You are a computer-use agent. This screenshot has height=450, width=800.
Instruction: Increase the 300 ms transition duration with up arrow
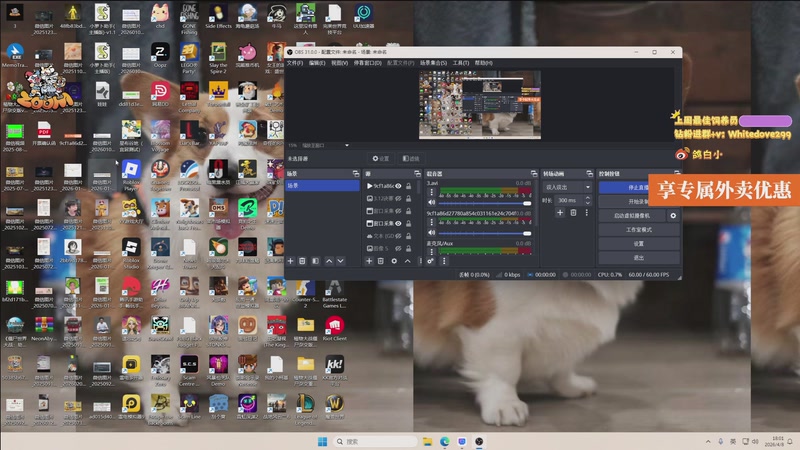click(x=588, y=198)
